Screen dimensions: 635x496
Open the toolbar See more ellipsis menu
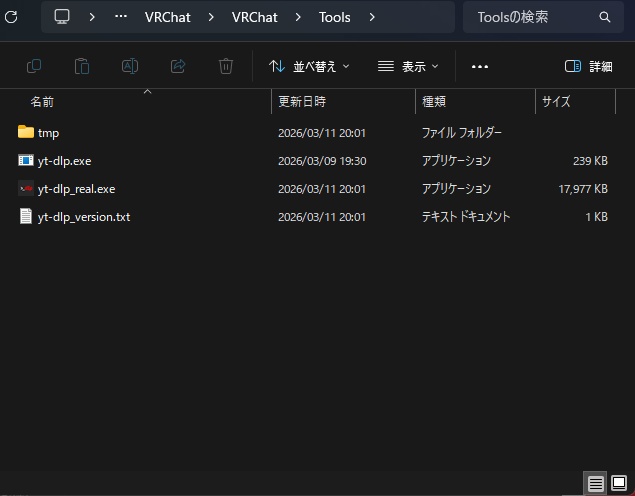point(480,66)
